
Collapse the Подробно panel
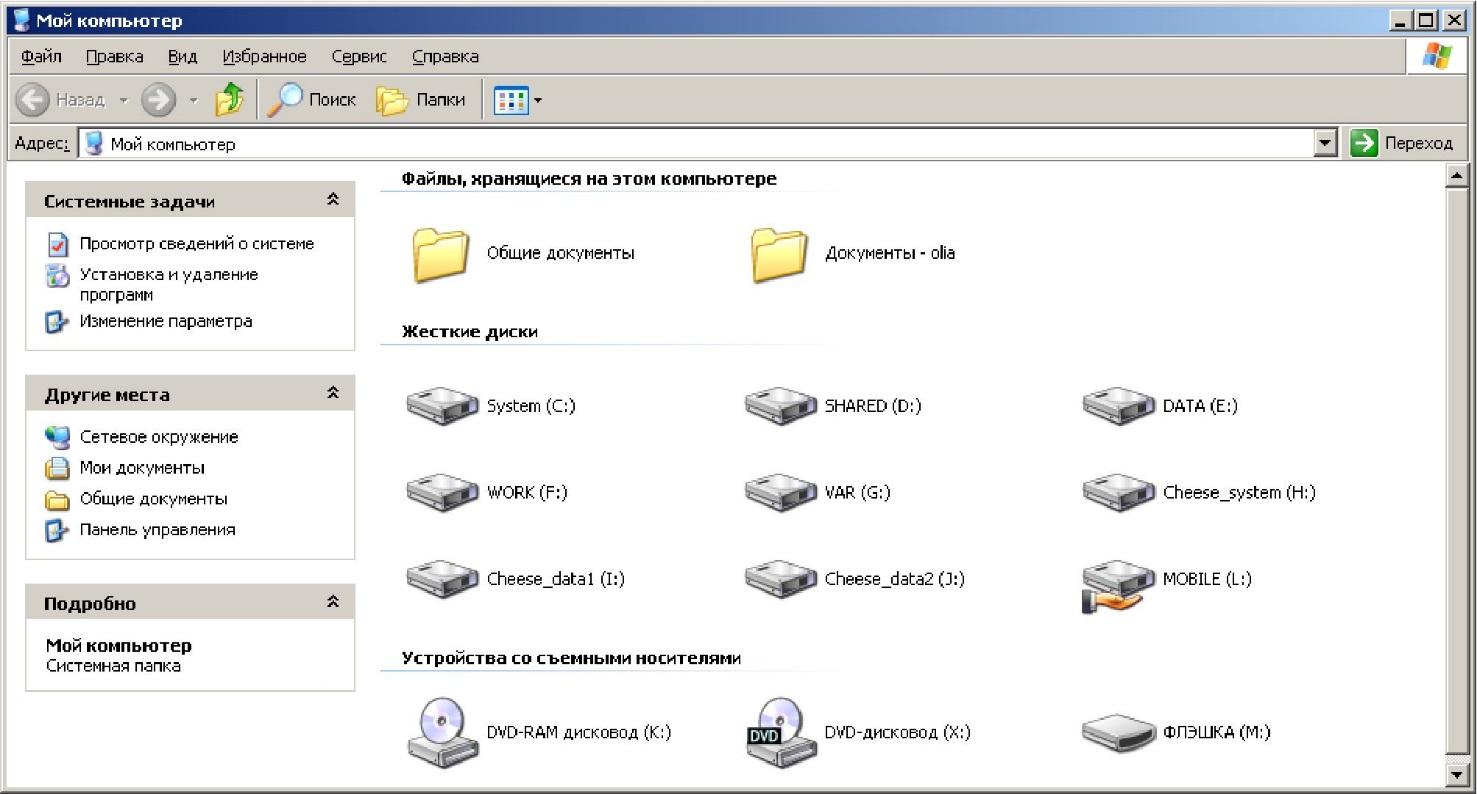tap(333, 602)
